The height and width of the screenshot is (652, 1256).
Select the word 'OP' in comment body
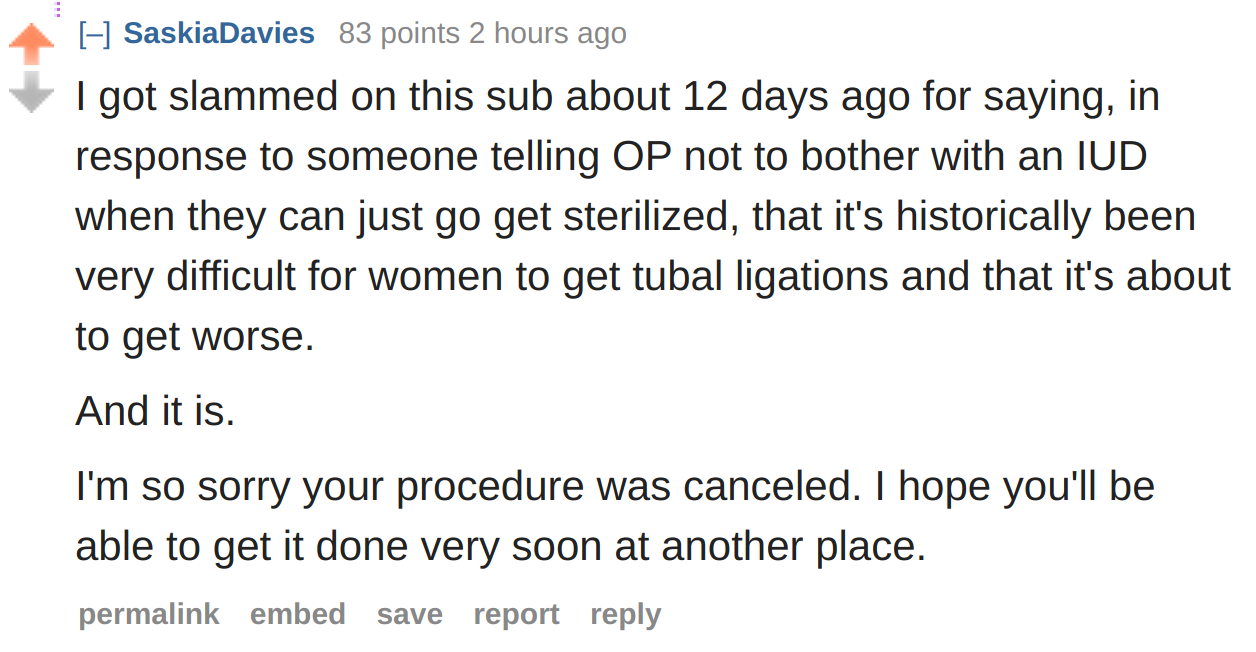633,157
